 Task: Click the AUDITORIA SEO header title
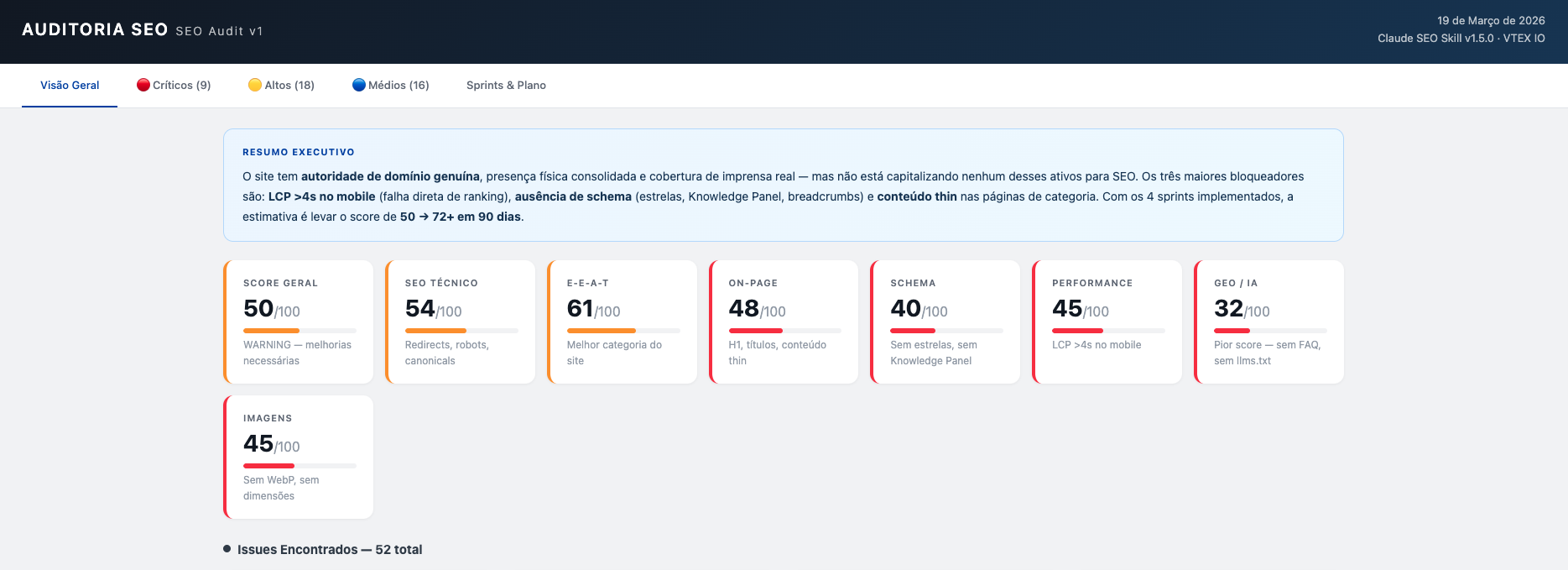tap(95, 30)
